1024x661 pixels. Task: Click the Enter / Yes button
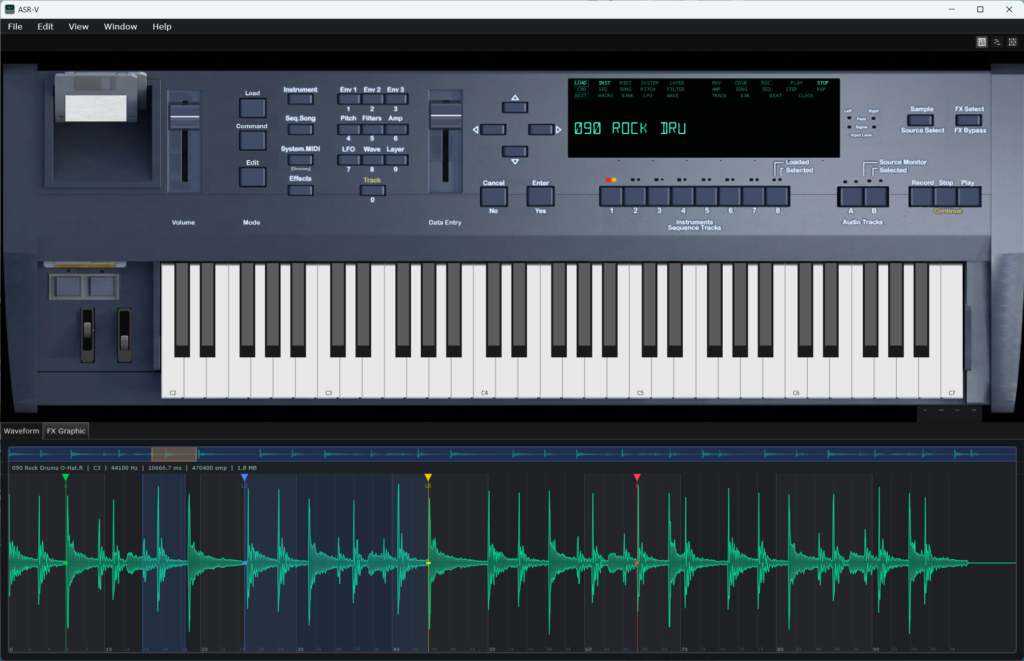click(x=540, y=197)
